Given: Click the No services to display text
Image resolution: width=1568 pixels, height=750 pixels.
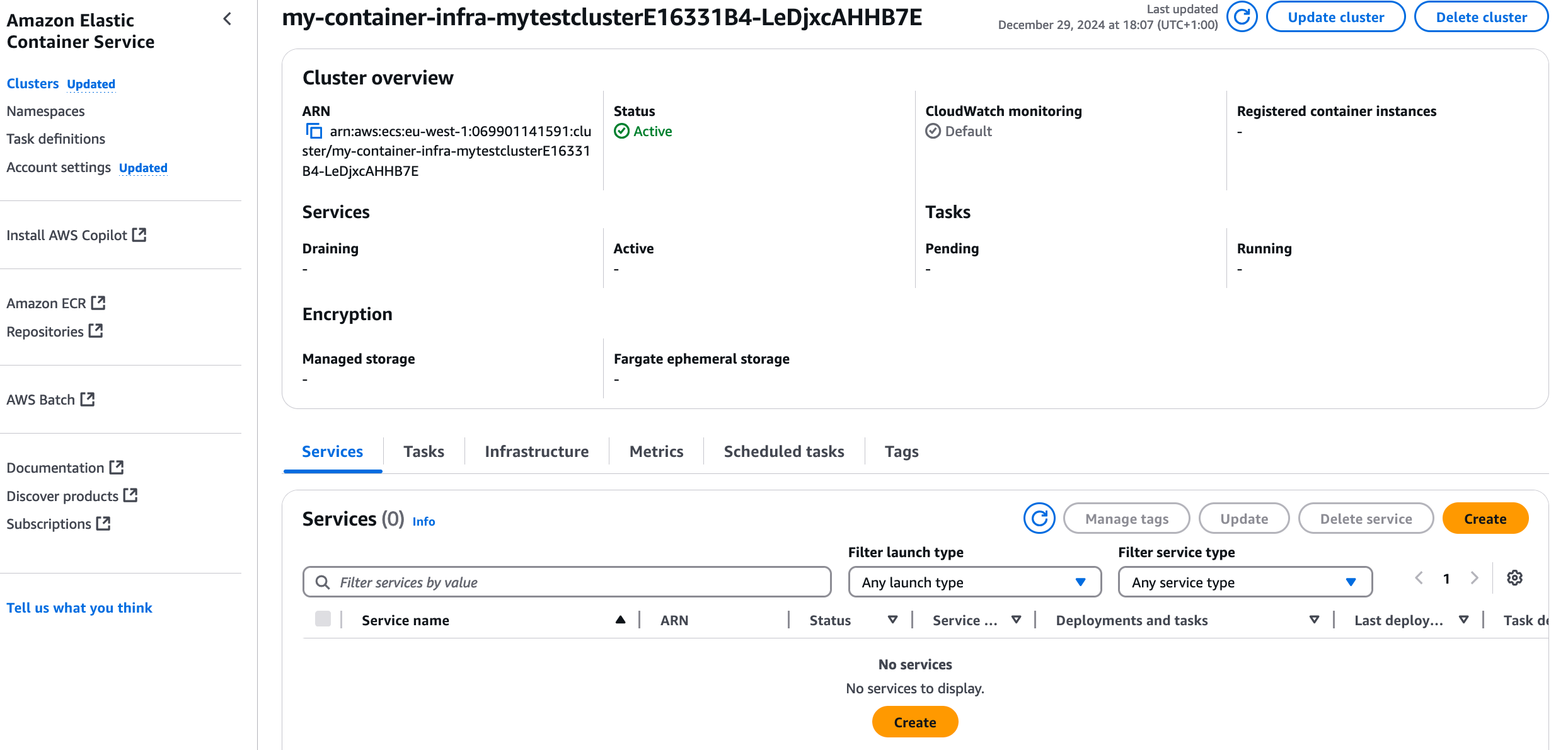Looking at the screenshot, I should coord(914,688).
